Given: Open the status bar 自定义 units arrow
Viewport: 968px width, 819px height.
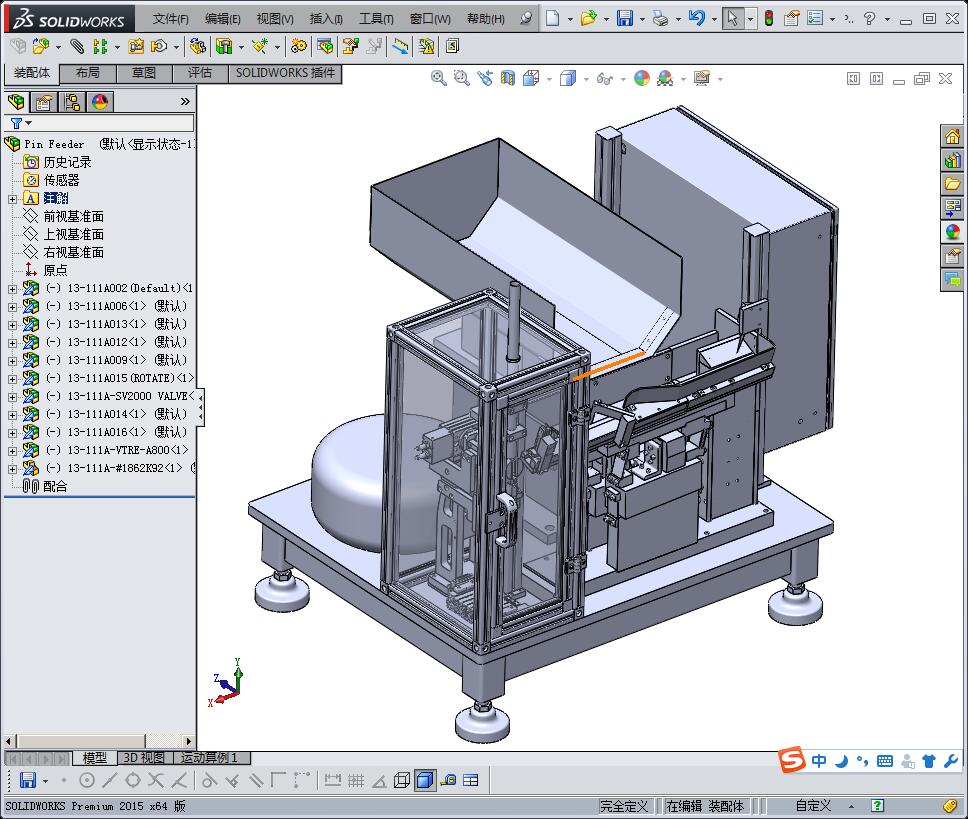Looking at the screenshot, I should (x=851, y=806).
